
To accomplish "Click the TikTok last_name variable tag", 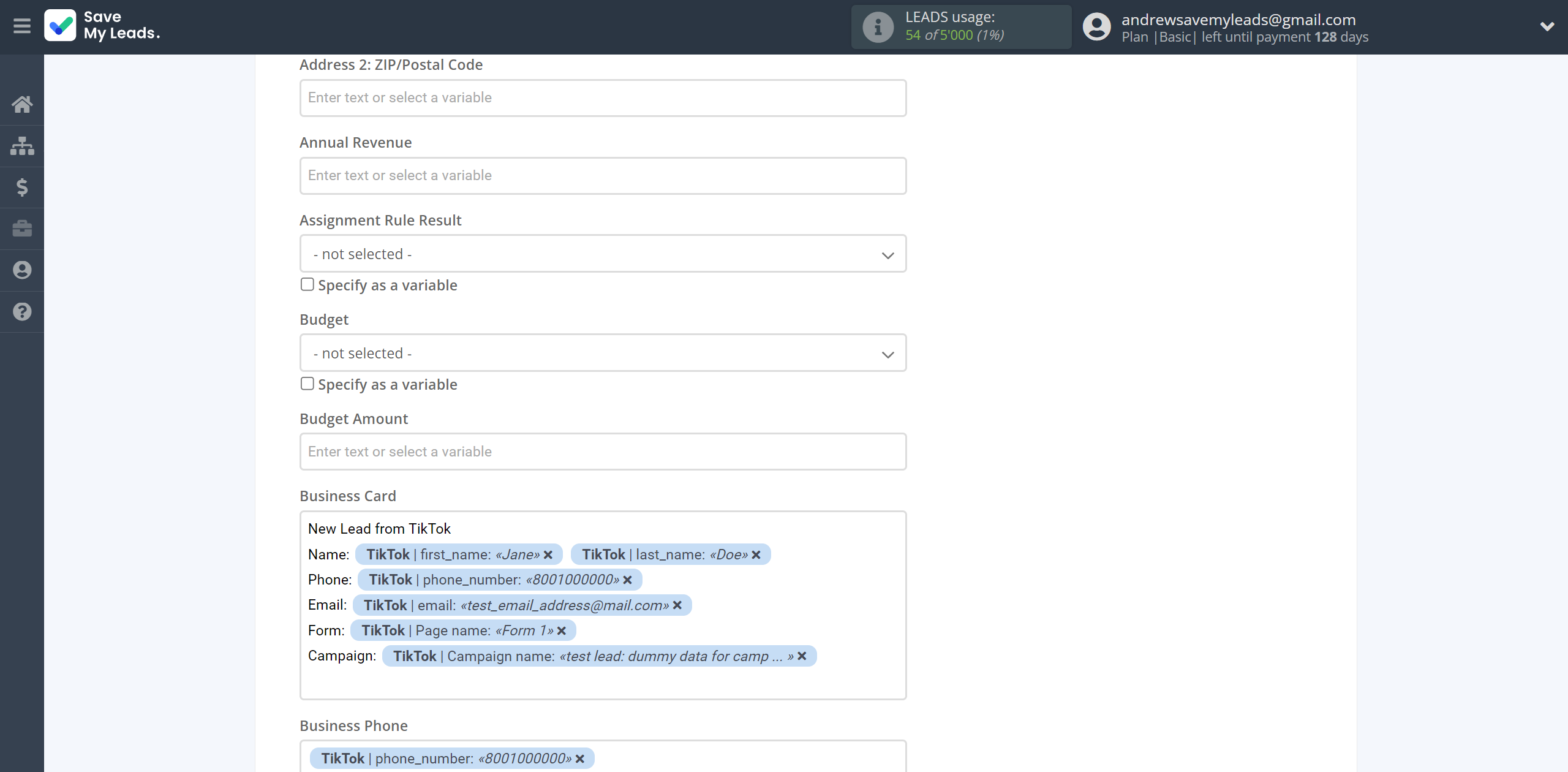I will tap(671, 554).
